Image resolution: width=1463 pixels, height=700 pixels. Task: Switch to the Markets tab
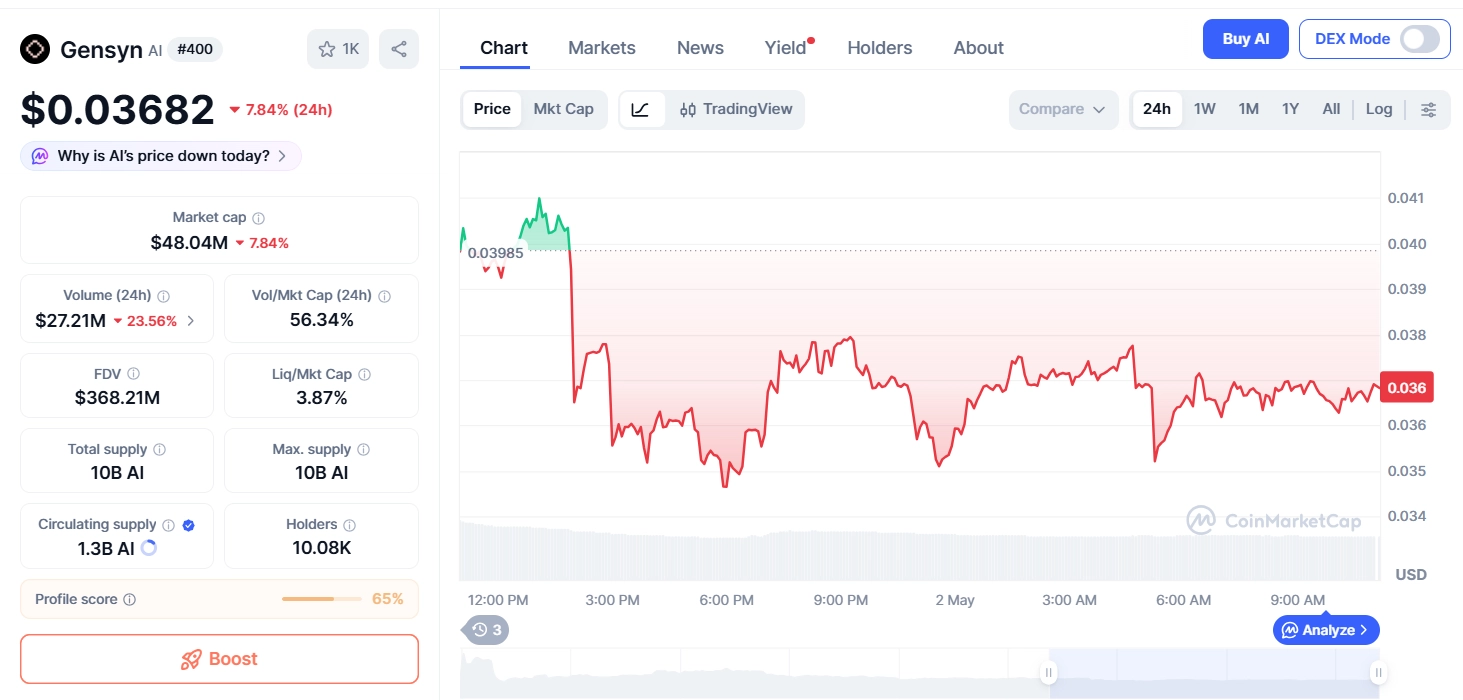[x=602, y=48]
